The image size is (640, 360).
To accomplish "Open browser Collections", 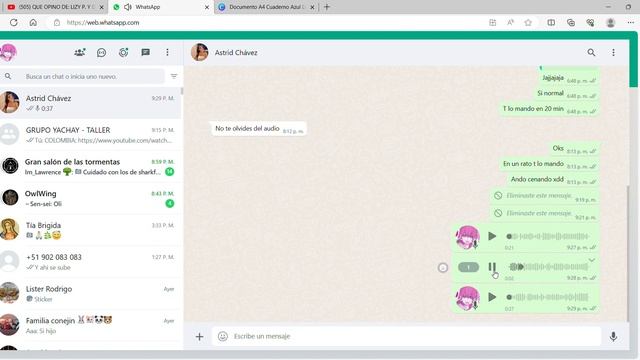I will pos(571,22).
